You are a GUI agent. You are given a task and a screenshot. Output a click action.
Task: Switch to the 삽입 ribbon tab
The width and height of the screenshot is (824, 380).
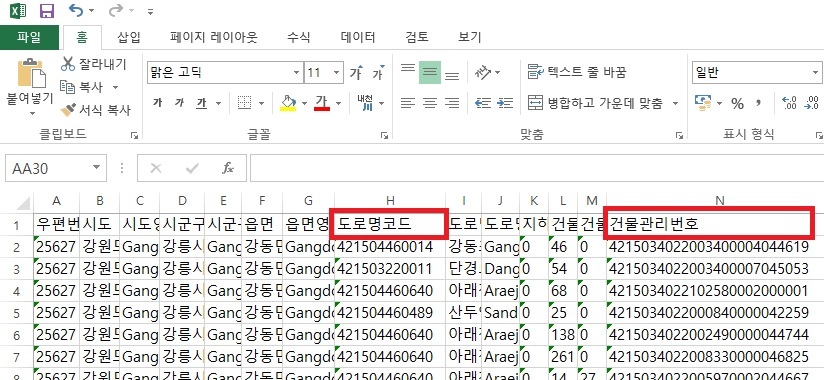pos(128,37)
